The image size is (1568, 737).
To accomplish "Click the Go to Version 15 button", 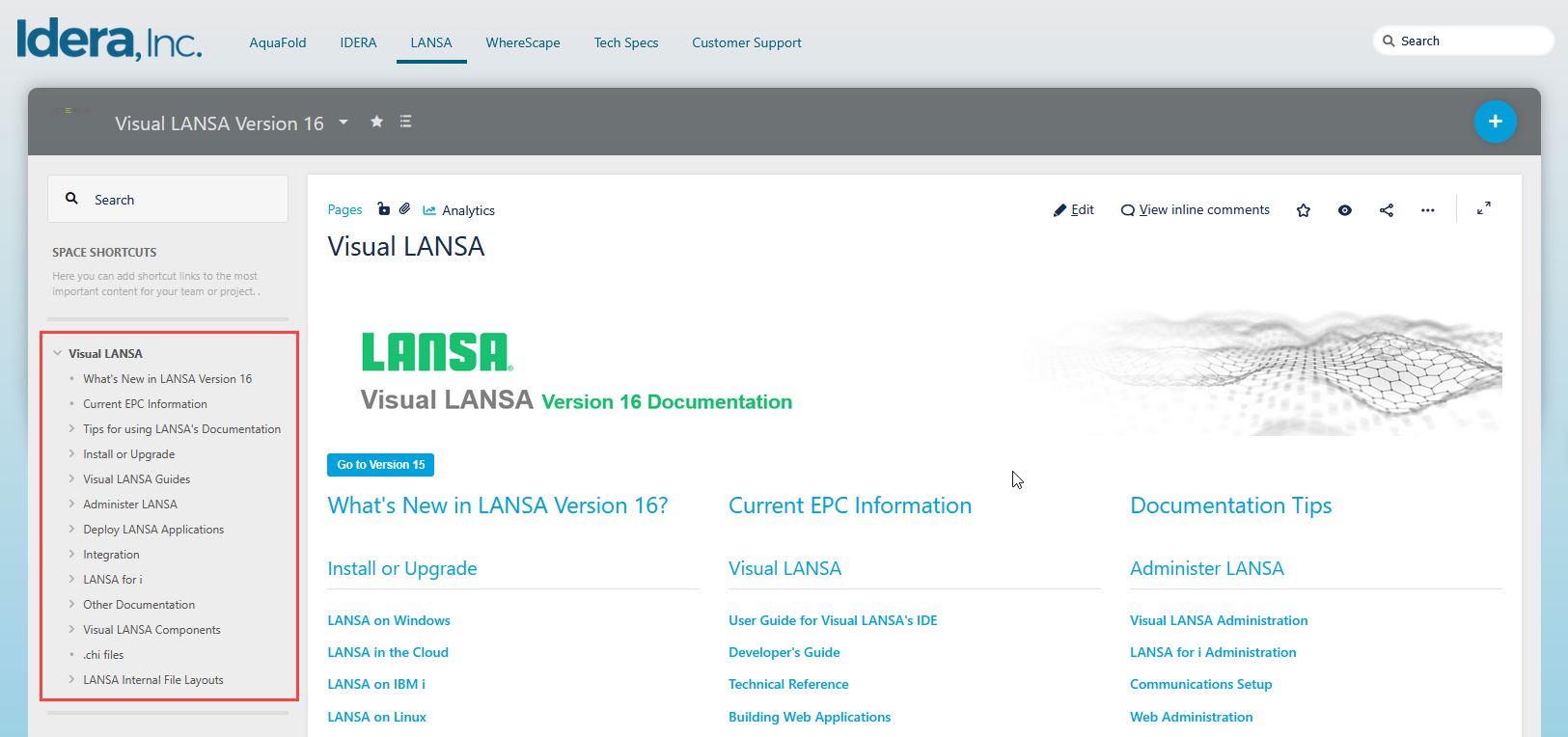I will coord(381,465).
